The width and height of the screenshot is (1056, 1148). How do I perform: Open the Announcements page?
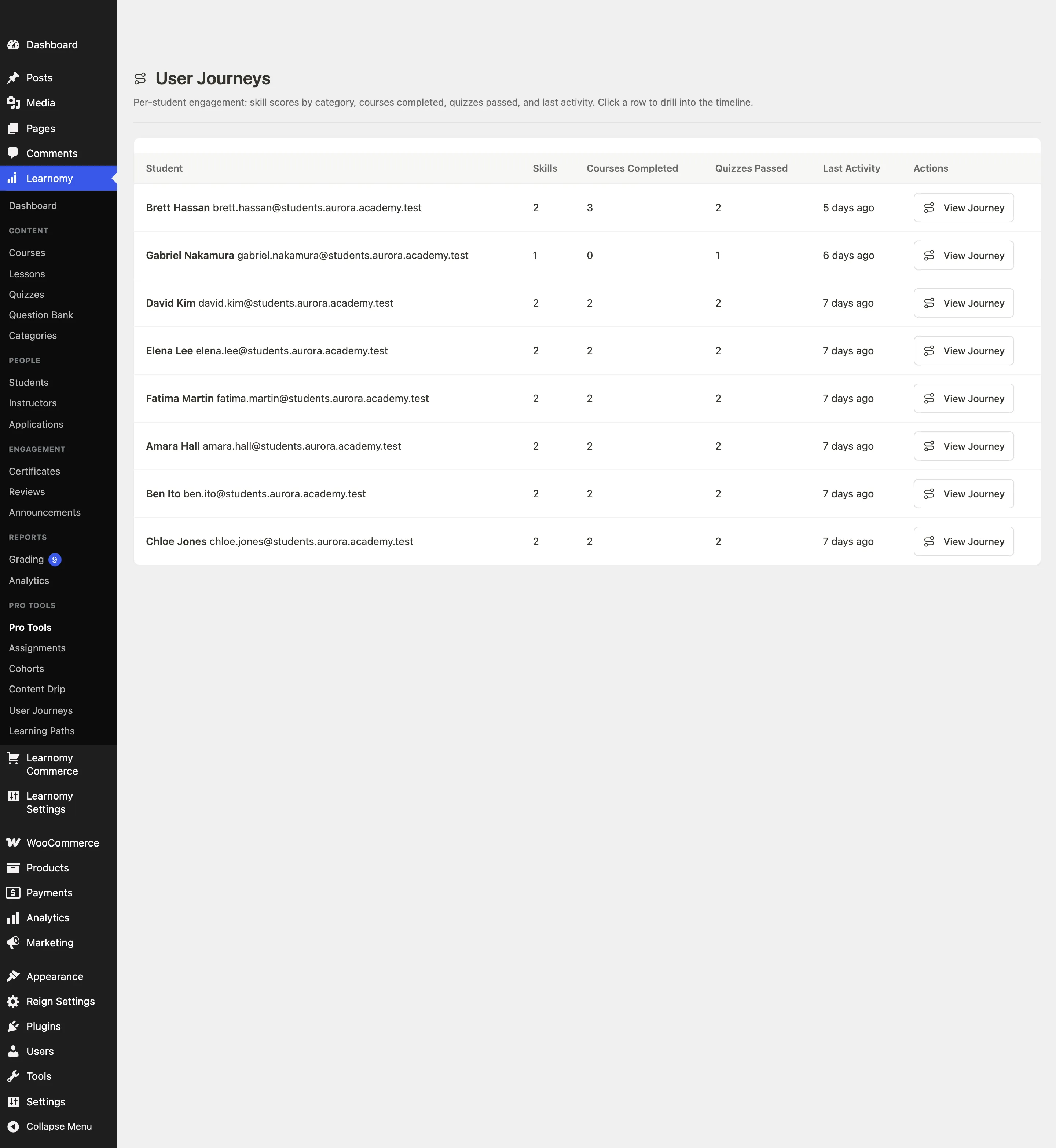(x=45, y=512)
